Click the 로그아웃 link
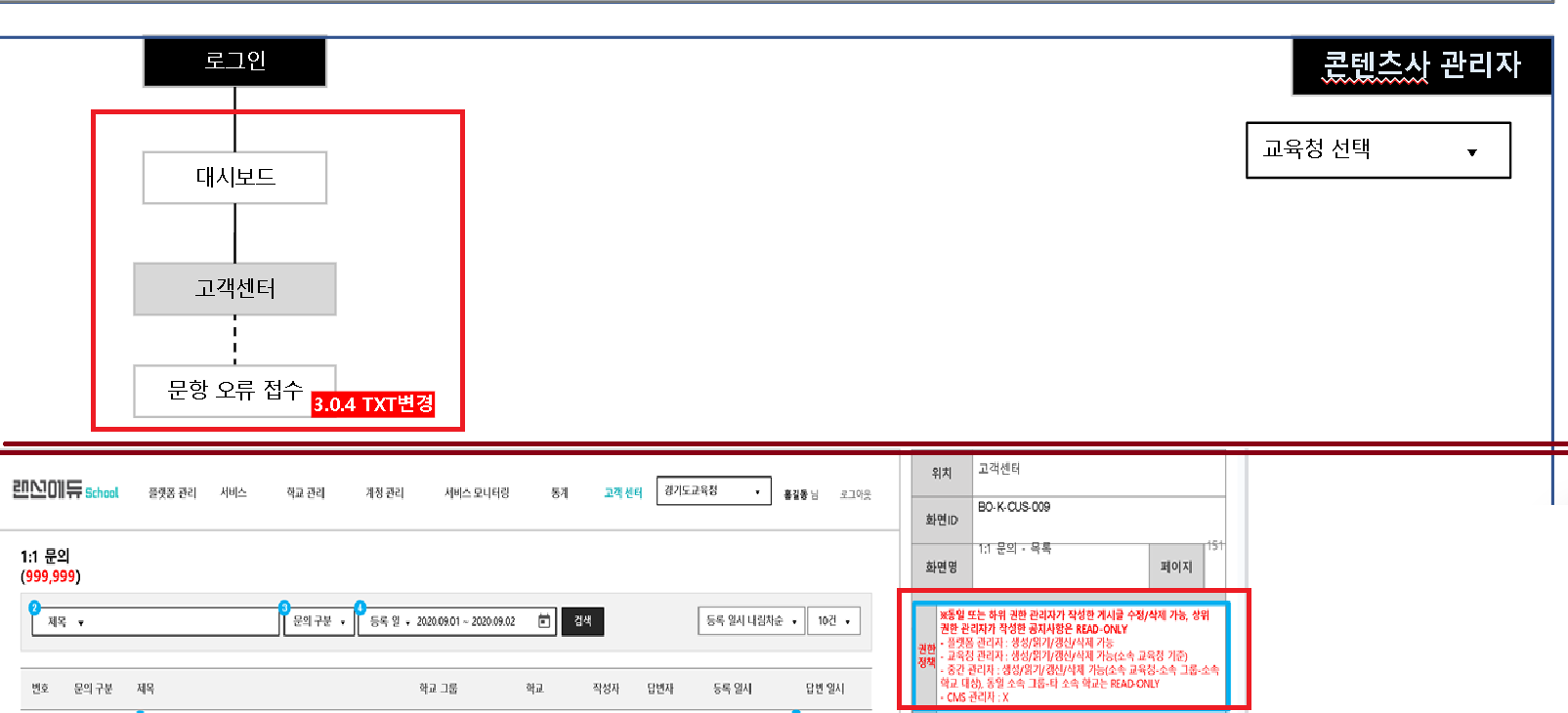 (855, 495)
